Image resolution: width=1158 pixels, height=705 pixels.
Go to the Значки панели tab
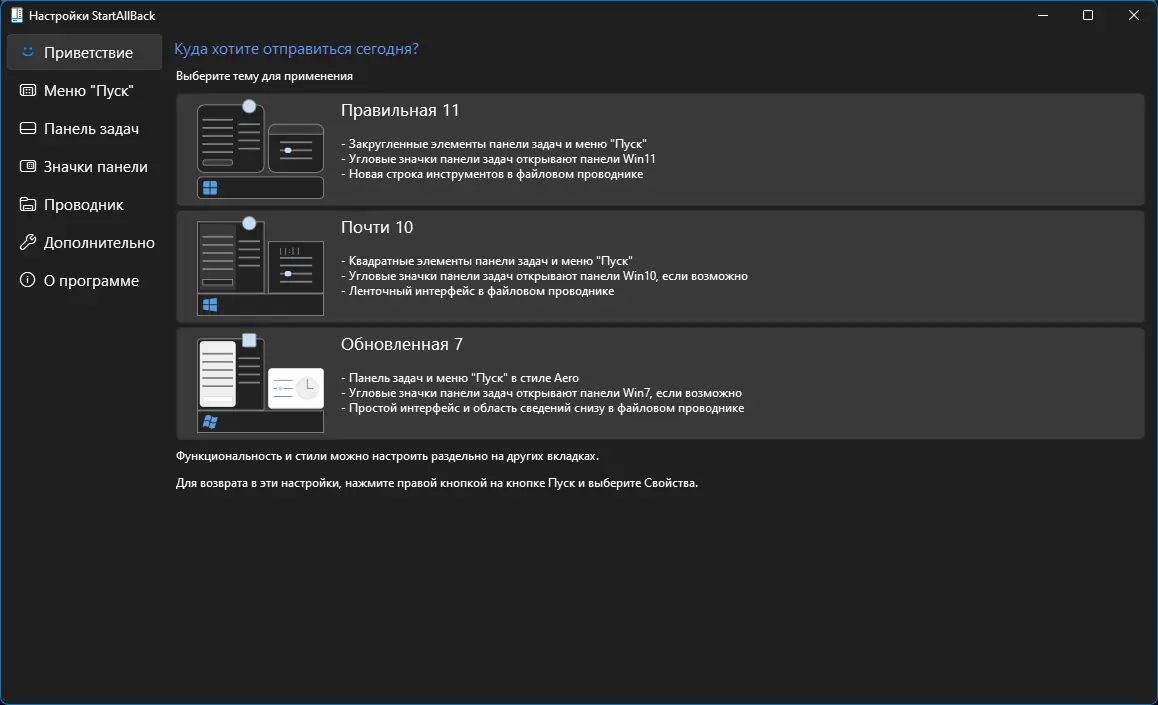[x=84, y=166]
